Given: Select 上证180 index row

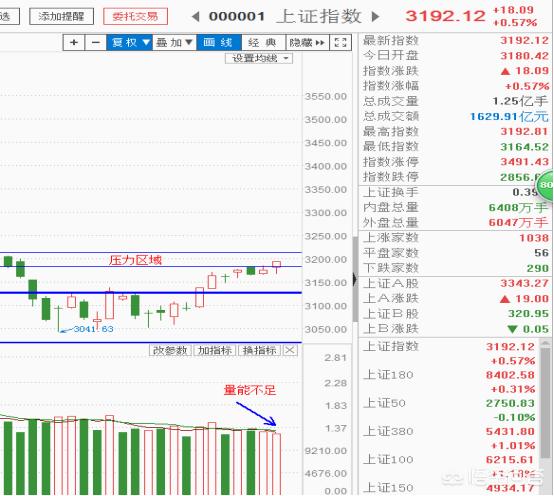Looking at the screenshot, I should coord(449,382).
